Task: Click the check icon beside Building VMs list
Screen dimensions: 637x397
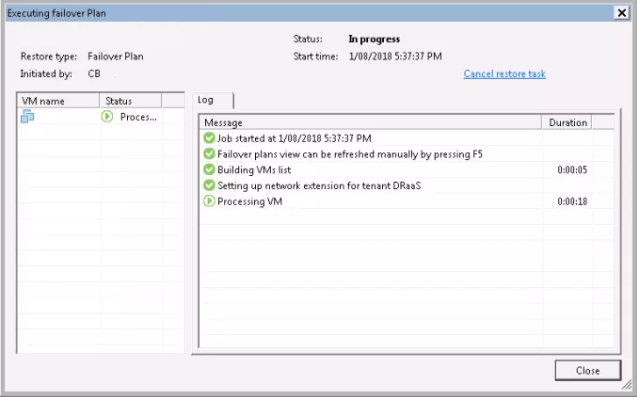Action: click(209, 169)
